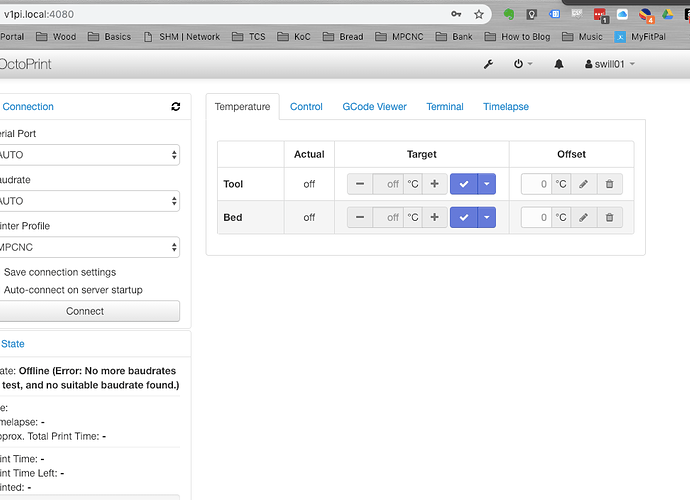
Task: Click the Offline error state message
Action: click(x=89, y=378)
